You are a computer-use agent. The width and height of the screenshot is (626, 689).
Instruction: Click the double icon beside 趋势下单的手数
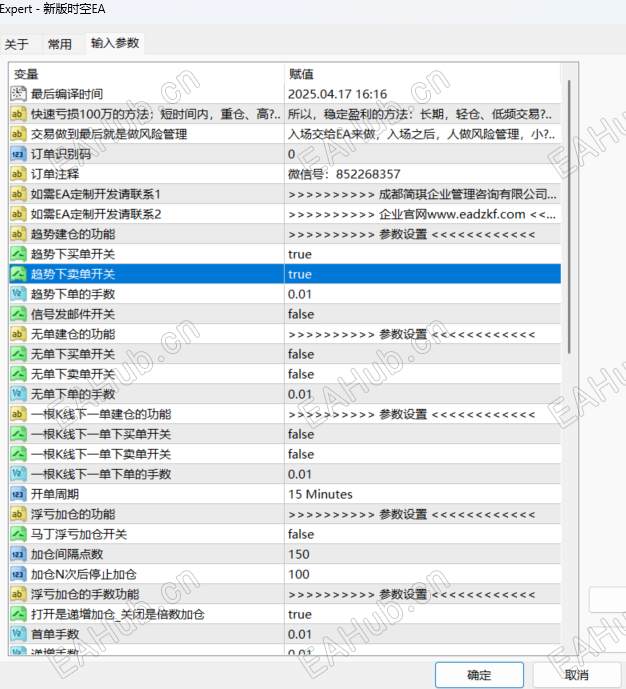(x=18, y=294)
